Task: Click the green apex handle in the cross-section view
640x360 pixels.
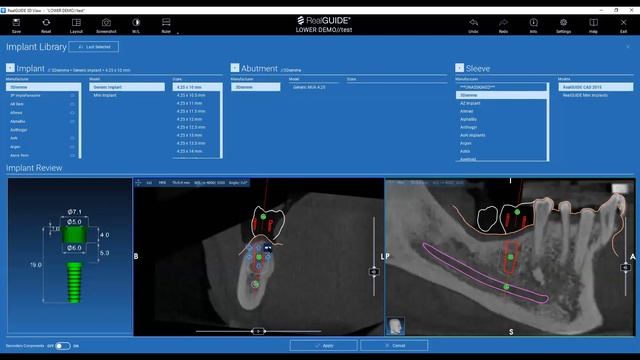Action: [256, 284]
